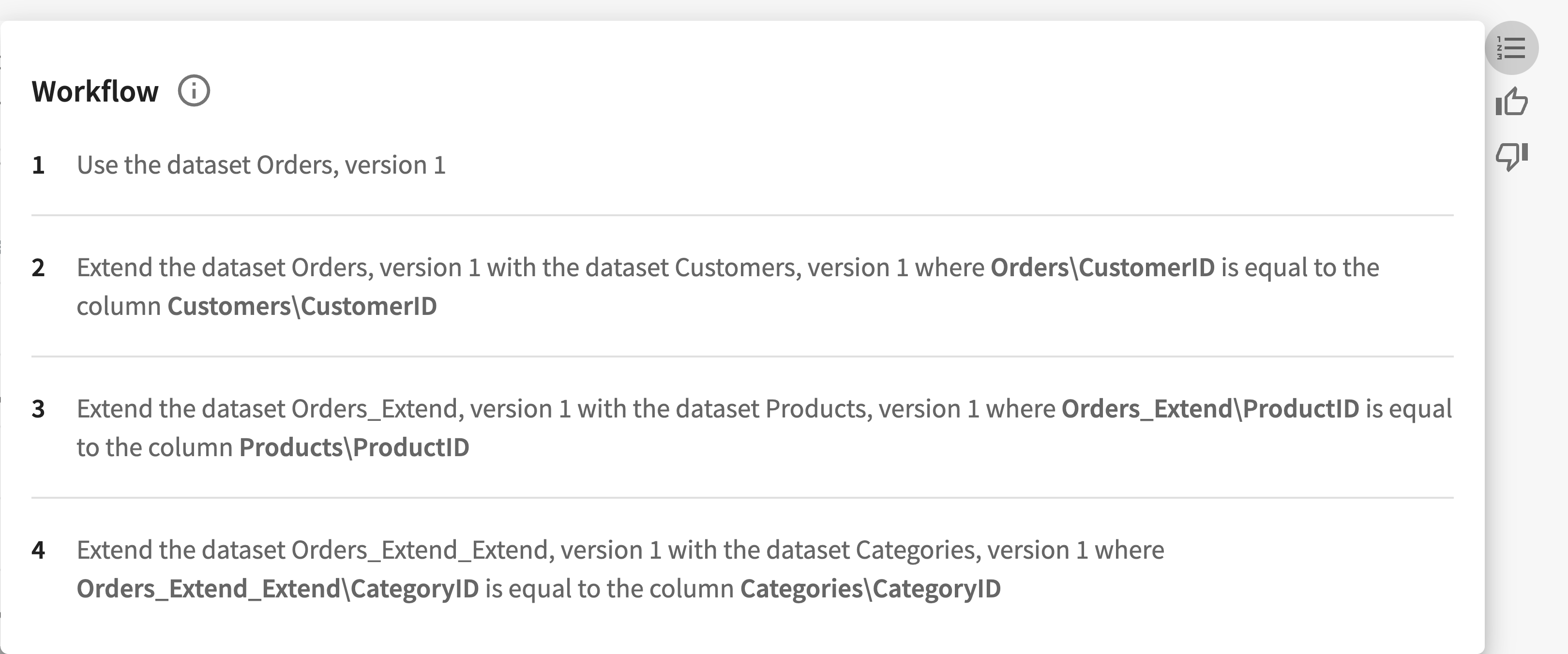Click 'Customers, version 1' in step 2
This screenshot has height=654, width=1568.
pyautogui.click(x=791, y=268)
